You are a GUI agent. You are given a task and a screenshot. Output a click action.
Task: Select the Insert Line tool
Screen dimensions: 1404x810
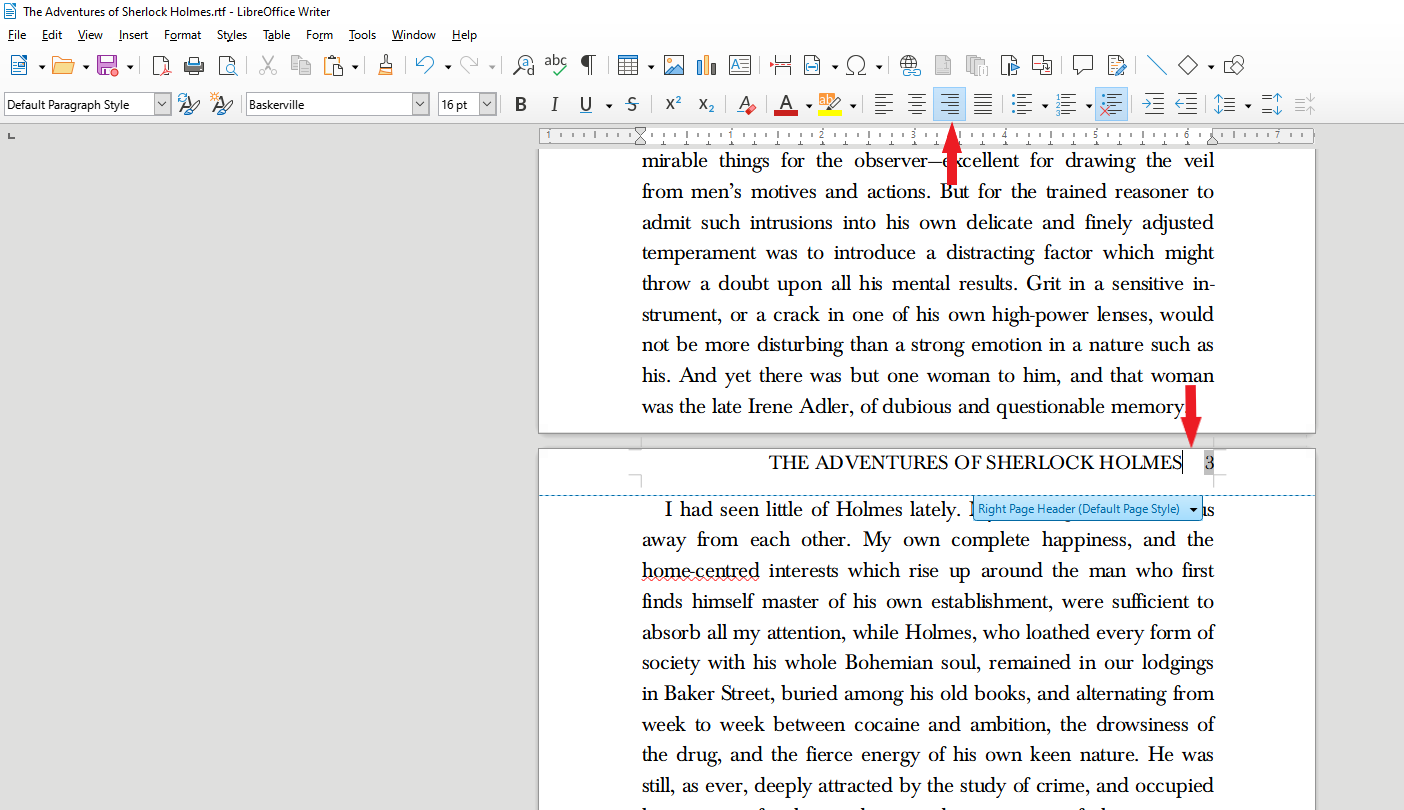tap(1157, 66)
